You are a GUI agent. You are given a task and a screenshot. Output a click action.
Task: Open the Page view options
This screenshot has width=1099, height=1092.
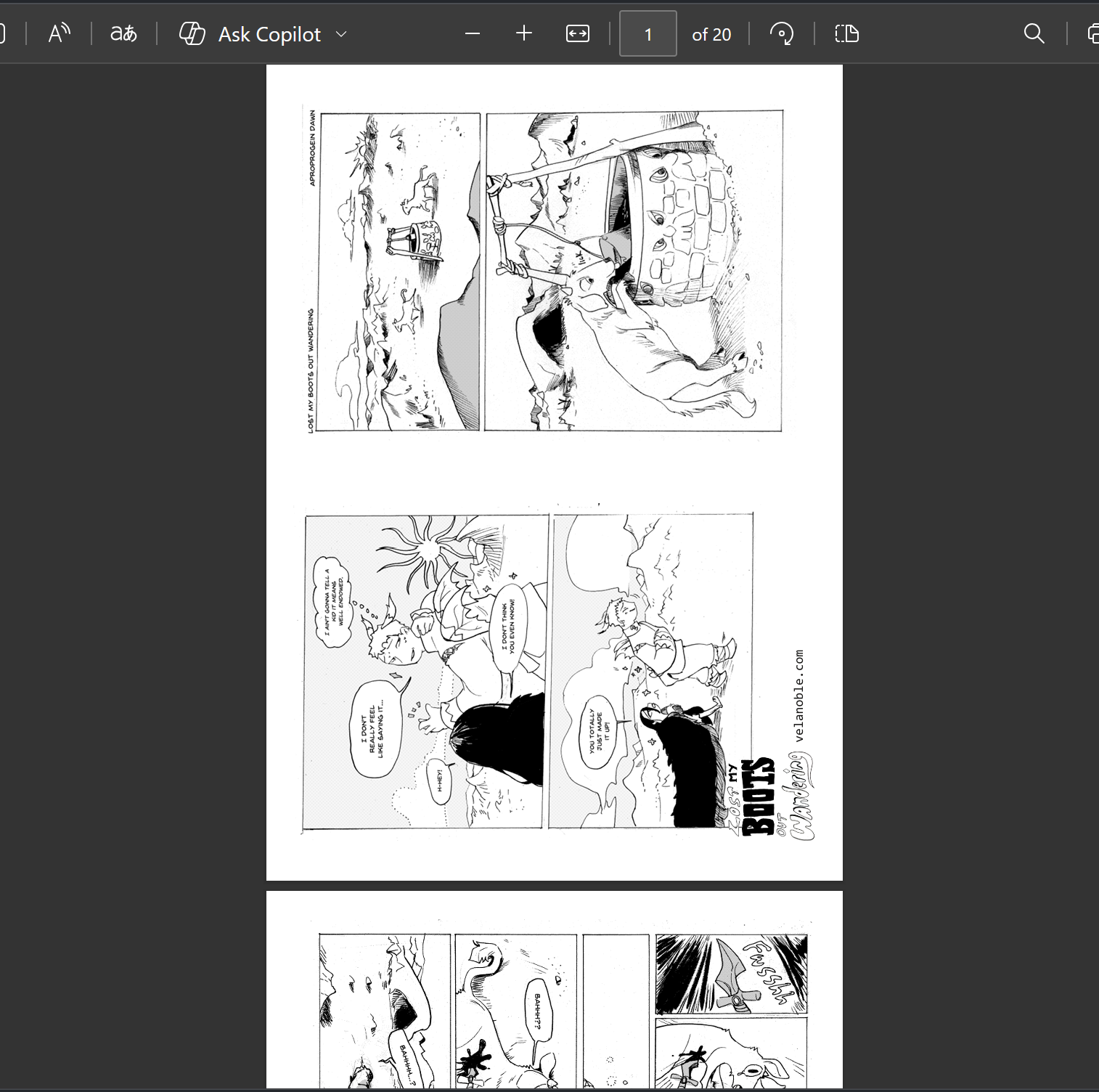coord(846,33)
